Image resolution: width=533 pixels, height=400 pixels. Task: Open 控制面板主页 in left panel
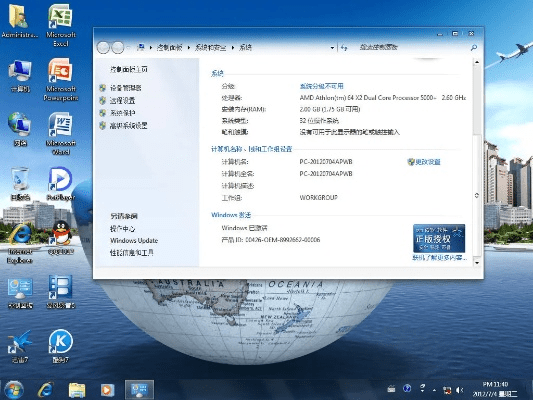(128, 69)
